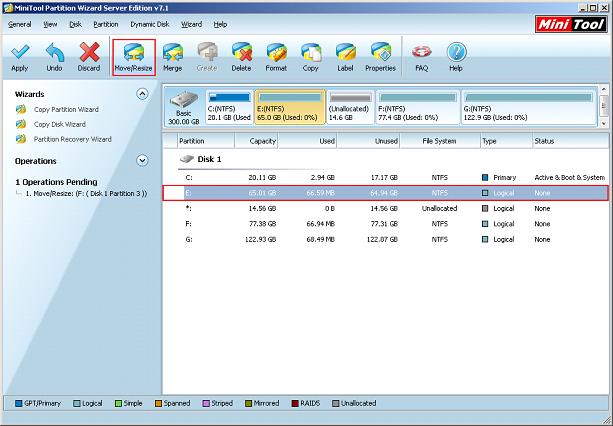Click the Striped legend swatch

tap(206, 403)
